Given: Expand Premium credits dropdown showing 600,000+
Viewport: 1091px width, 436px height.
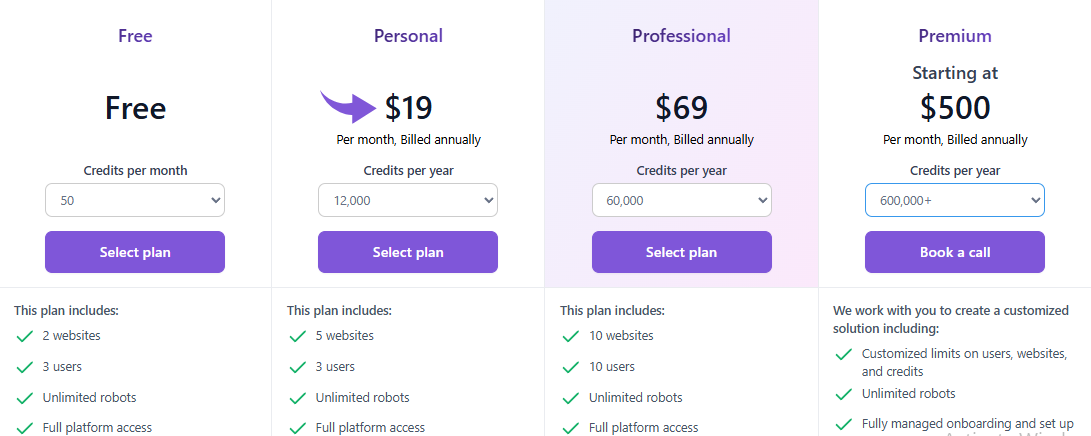Looking at the screenshot, I should click(x=954, y=200).
